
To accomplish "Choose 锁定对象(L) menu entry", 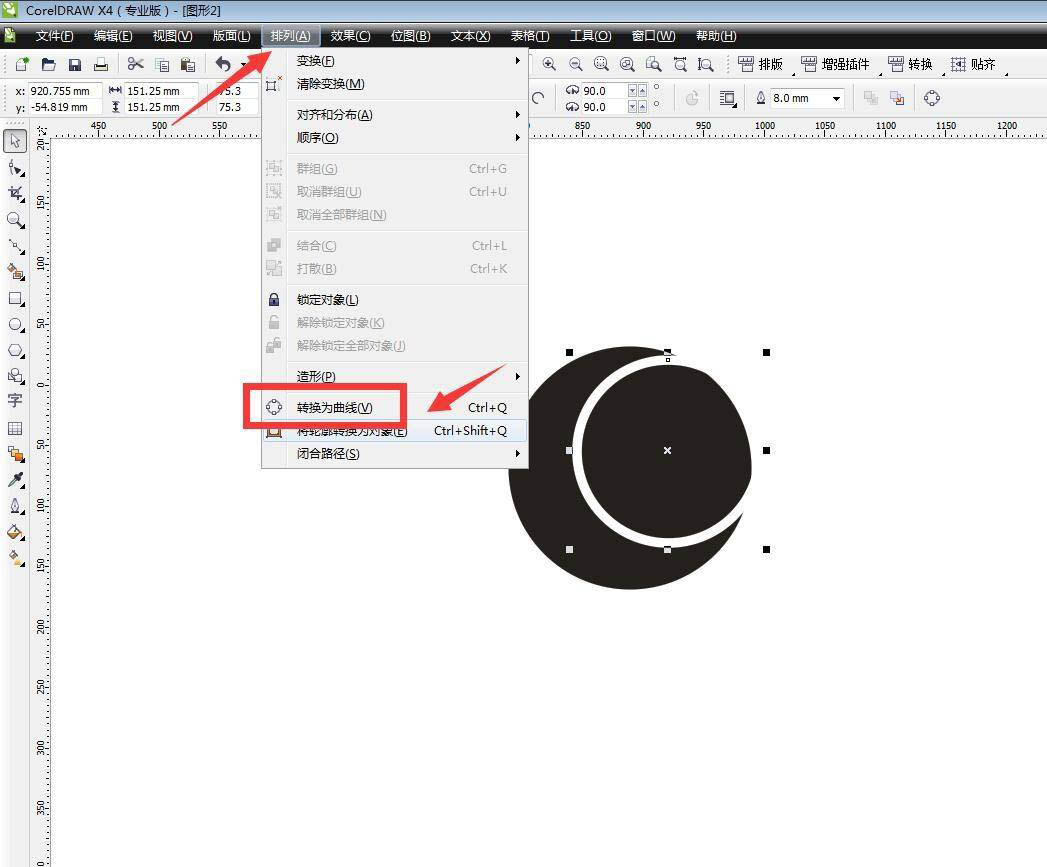I will pyautogui.click(x=395, y=300).
